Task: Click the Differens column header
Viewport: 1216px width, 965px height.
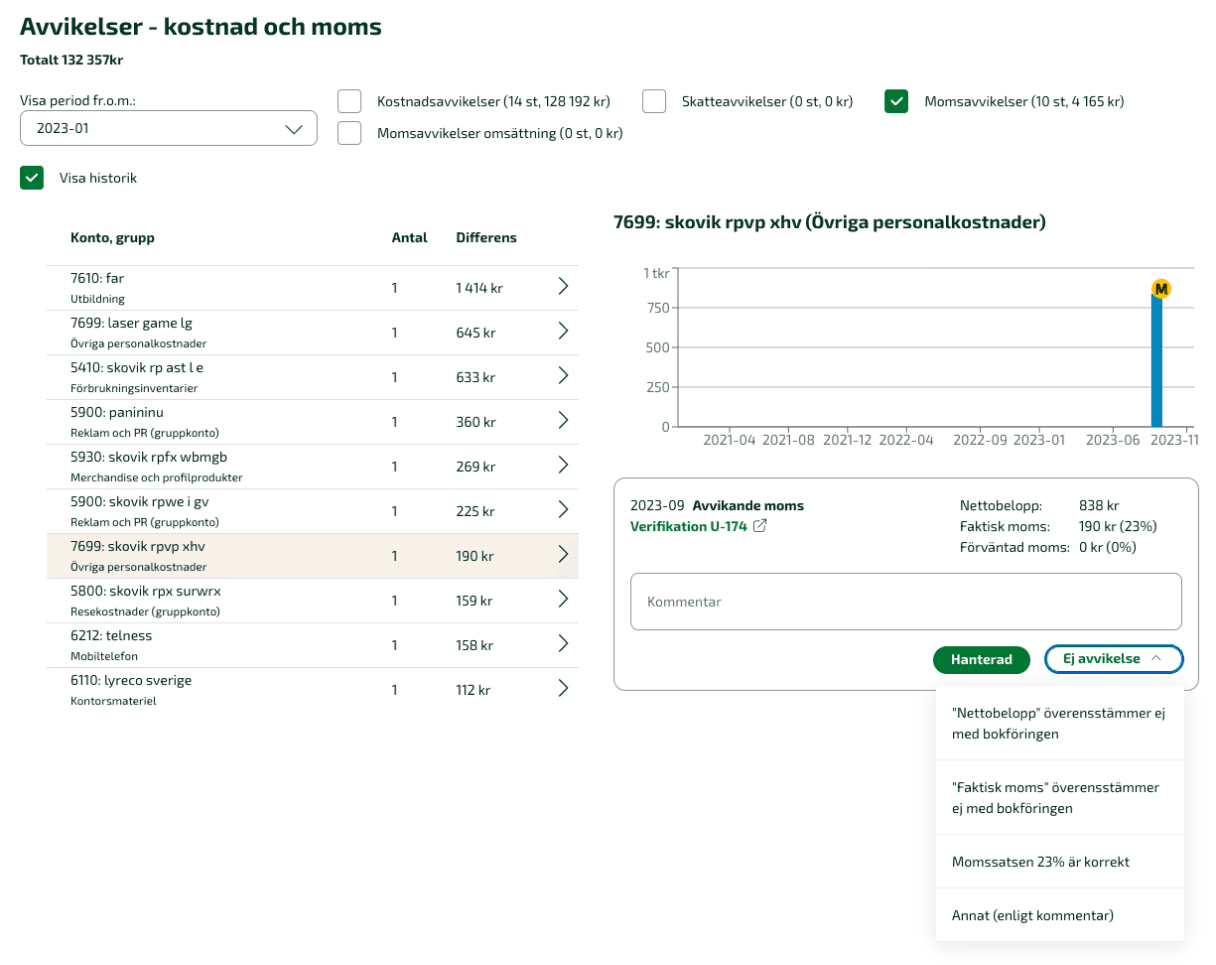Action: 486,237
